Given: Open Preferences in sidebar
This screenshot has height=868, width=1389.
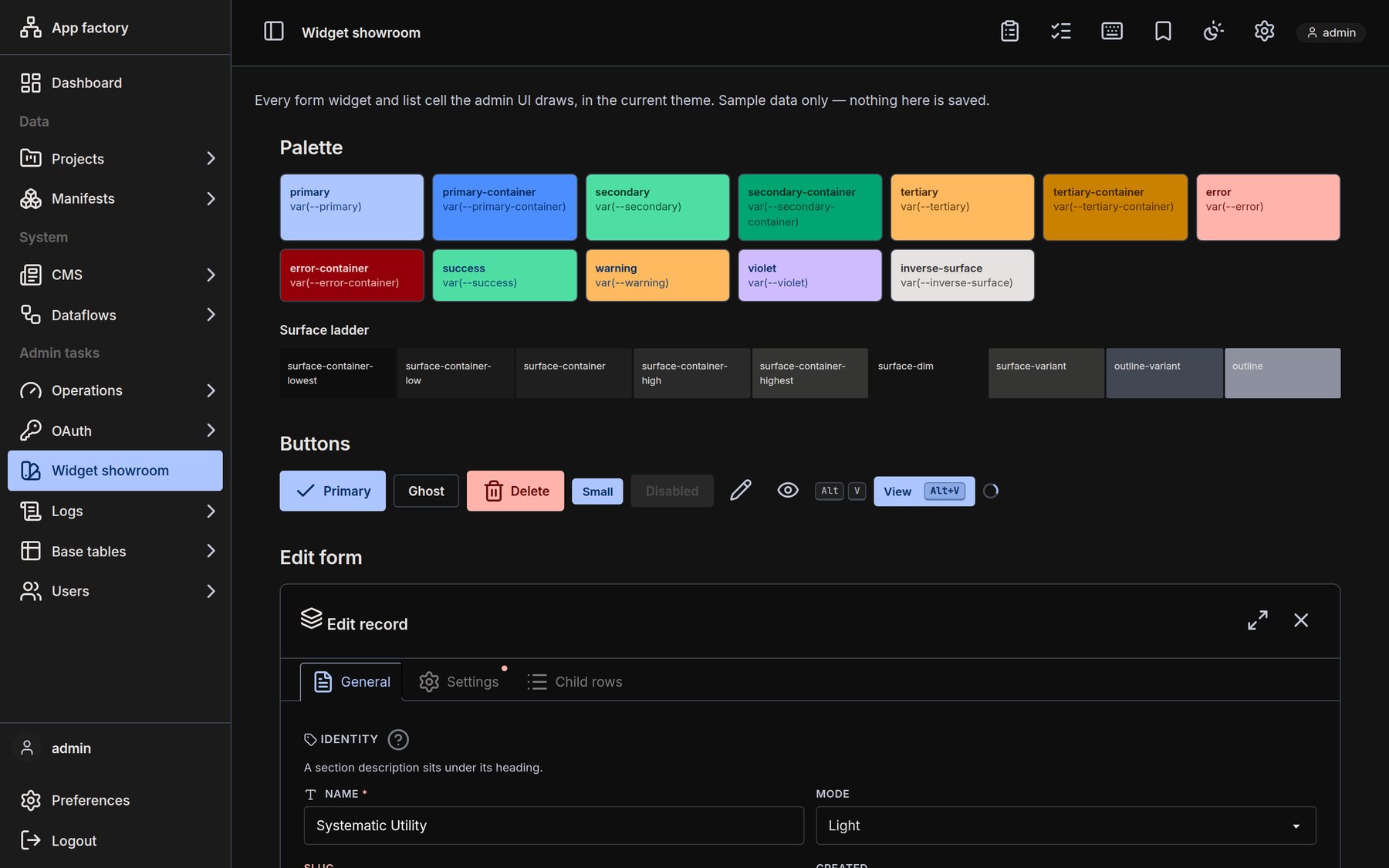Looking at the screenshot, I should tap(115, 800).
